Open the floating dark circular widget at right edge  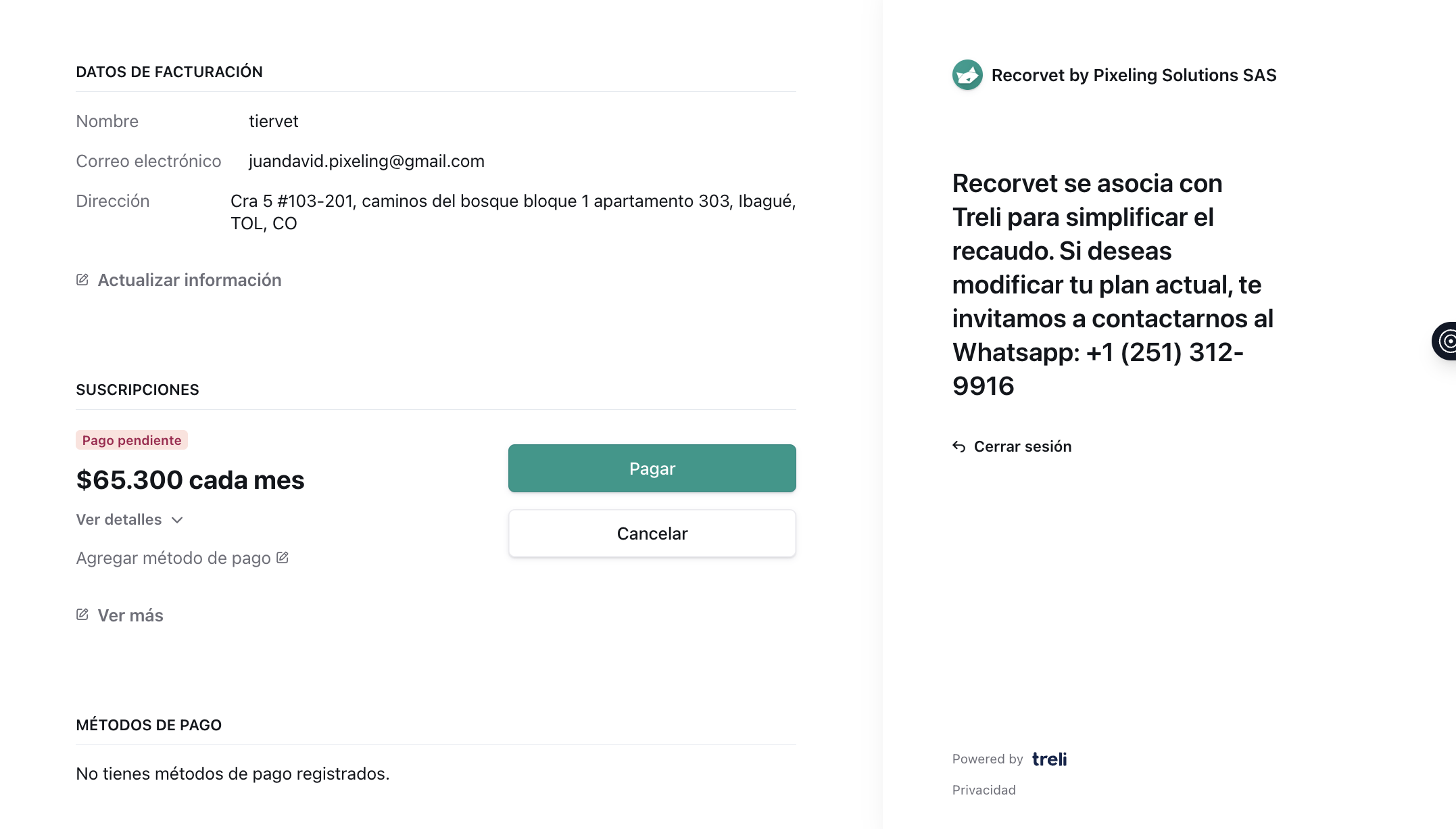pyautogui.click(x=1445, y=341)
